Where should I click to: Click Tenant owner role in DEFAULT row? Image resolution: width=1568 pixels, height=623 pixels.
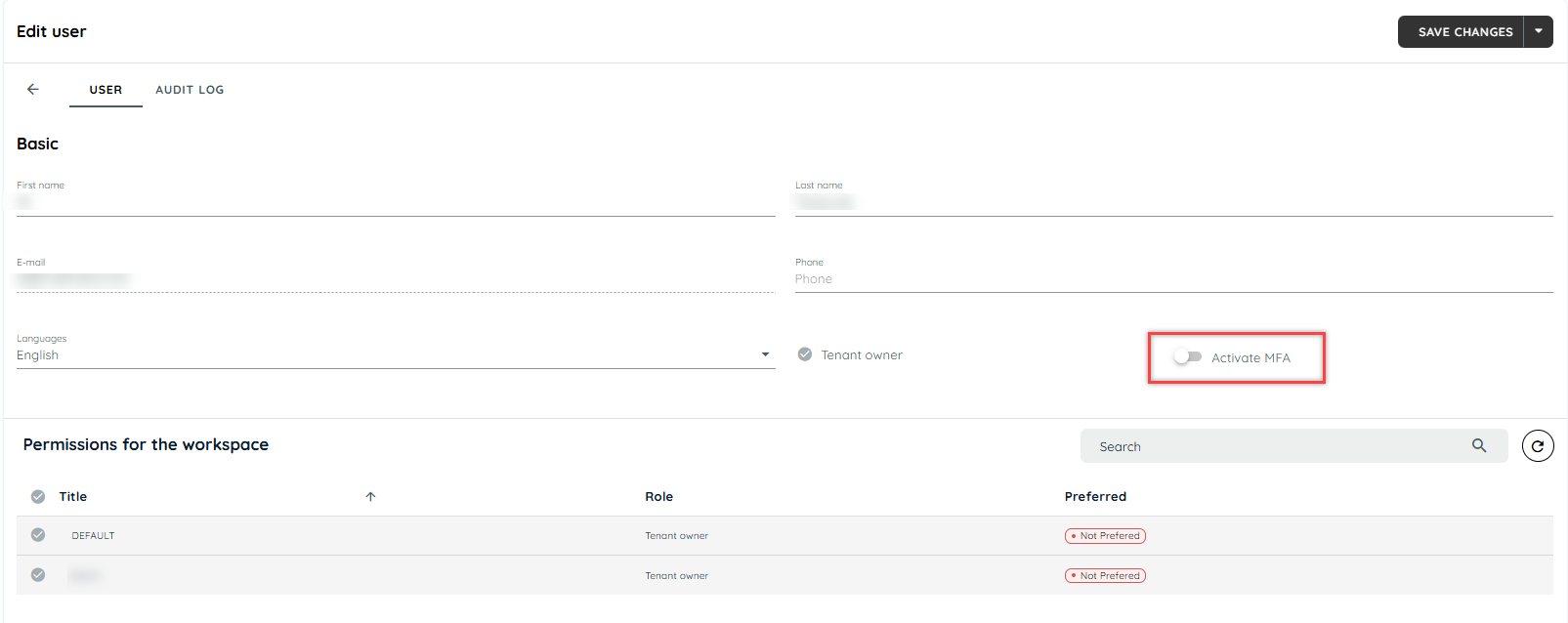(x=676, y=535)
